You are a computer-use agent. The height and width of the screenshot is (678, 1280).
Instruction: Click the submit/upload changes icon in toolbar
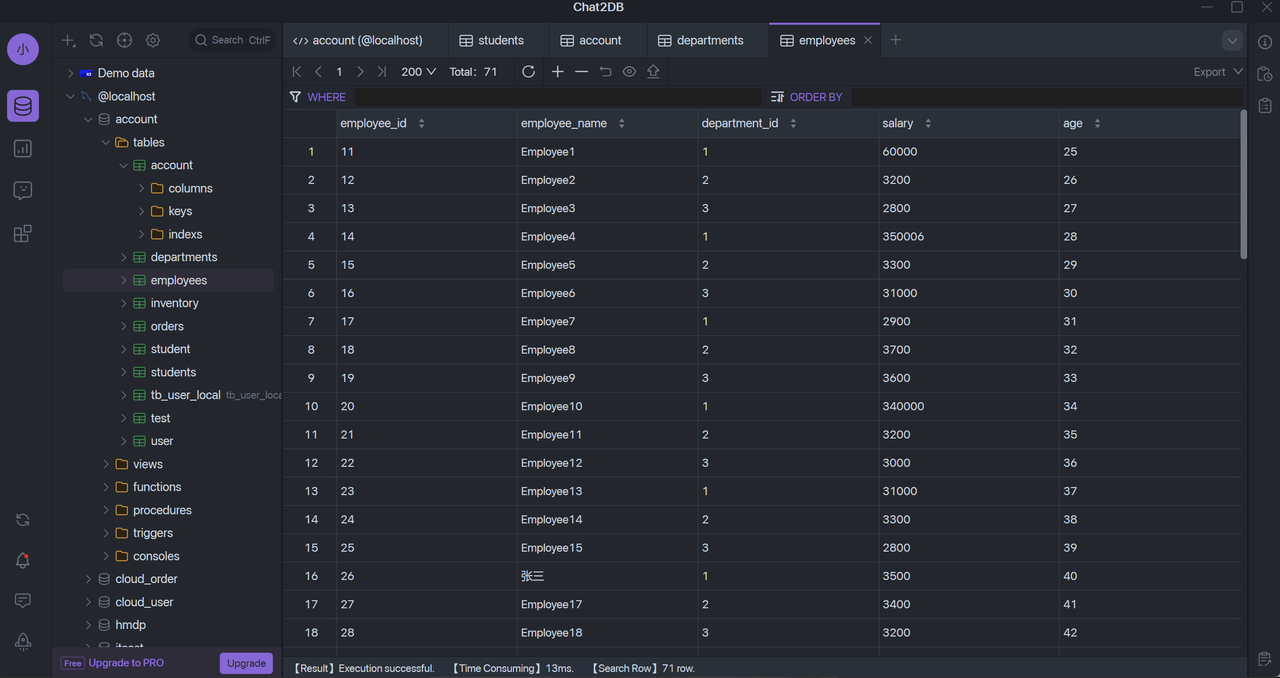[653, 72]
